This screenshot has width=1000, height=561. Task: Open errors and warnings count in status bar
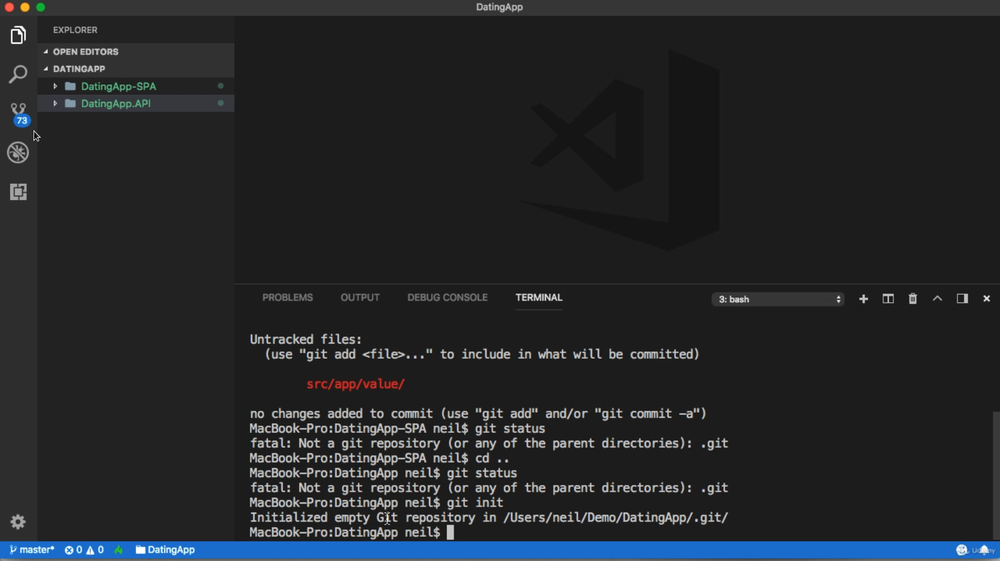pos(84,550)
